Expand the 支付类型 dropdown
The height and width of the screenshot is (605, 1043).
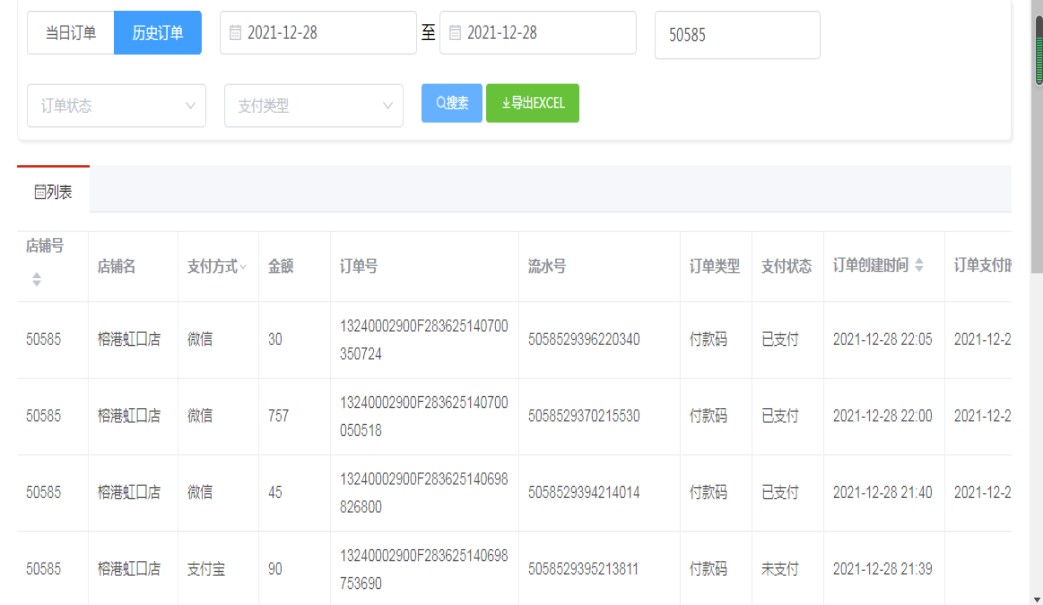314,106
